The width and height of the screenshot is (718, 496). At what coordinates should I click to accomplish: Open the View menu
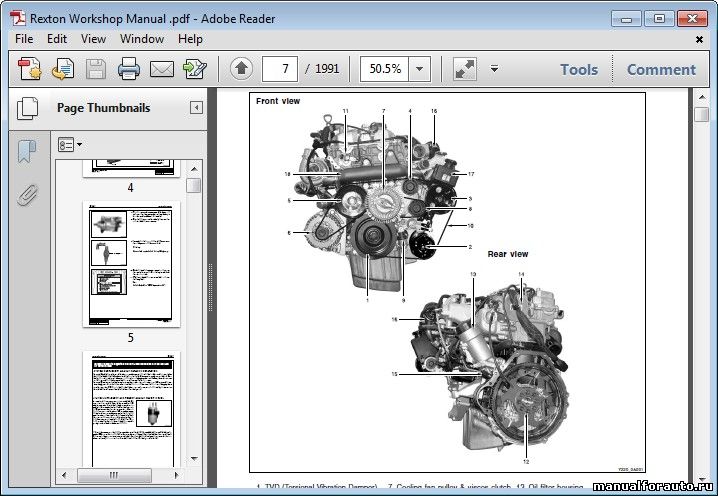coord(93,39)
